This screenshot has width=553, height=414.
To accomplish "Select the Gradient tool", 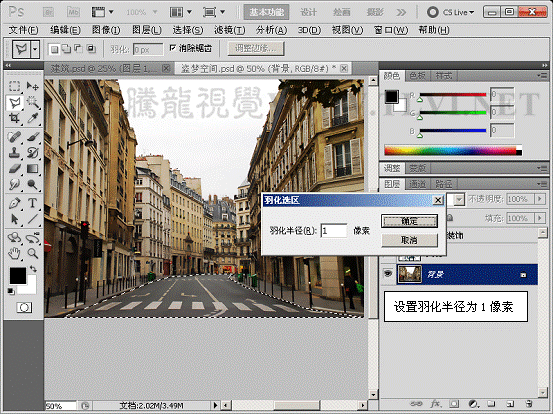I will (32, 169).
